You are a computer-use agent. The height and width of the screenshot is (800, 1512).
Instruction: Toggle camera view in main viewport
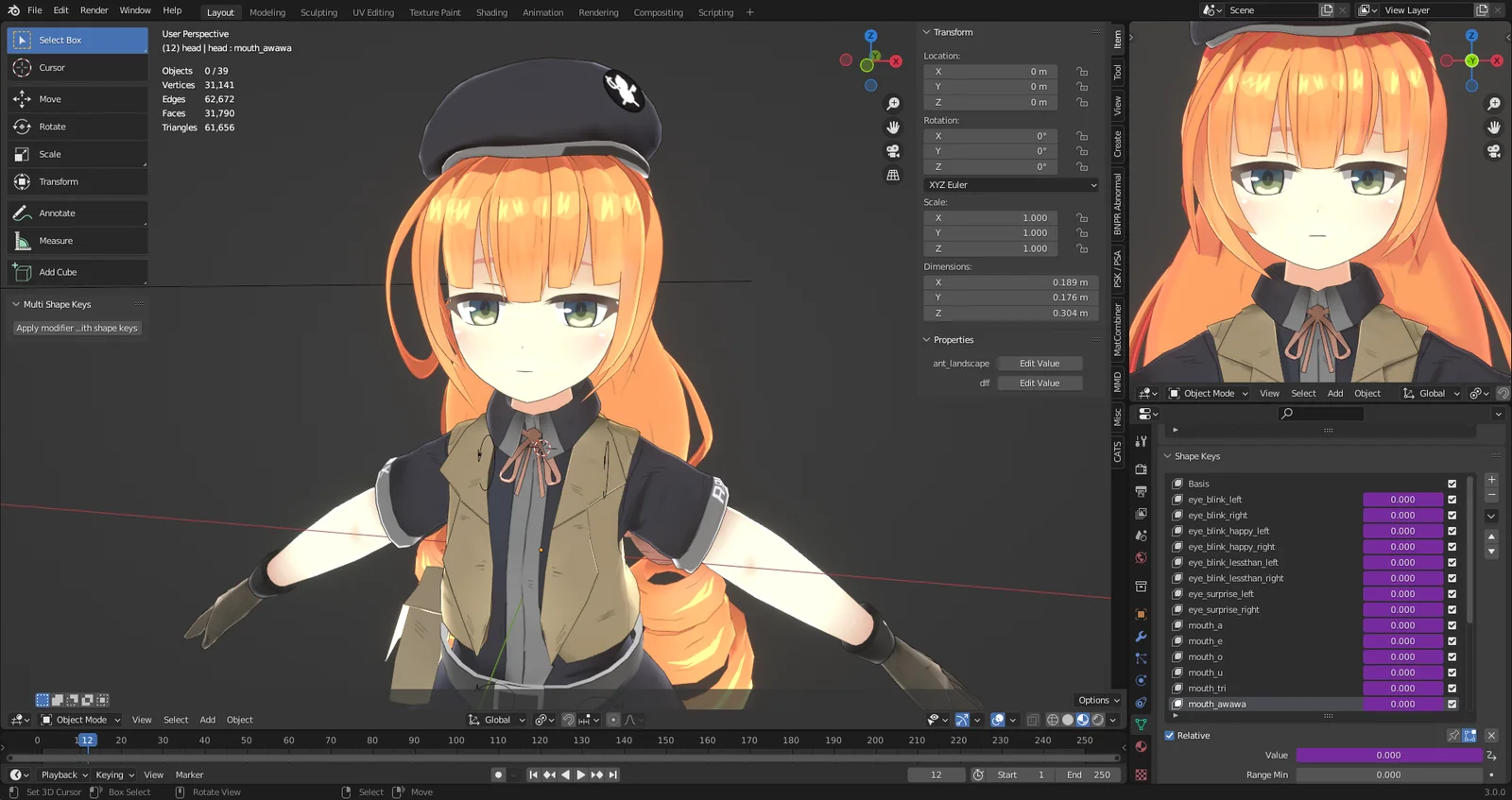(x=893, y=151)
